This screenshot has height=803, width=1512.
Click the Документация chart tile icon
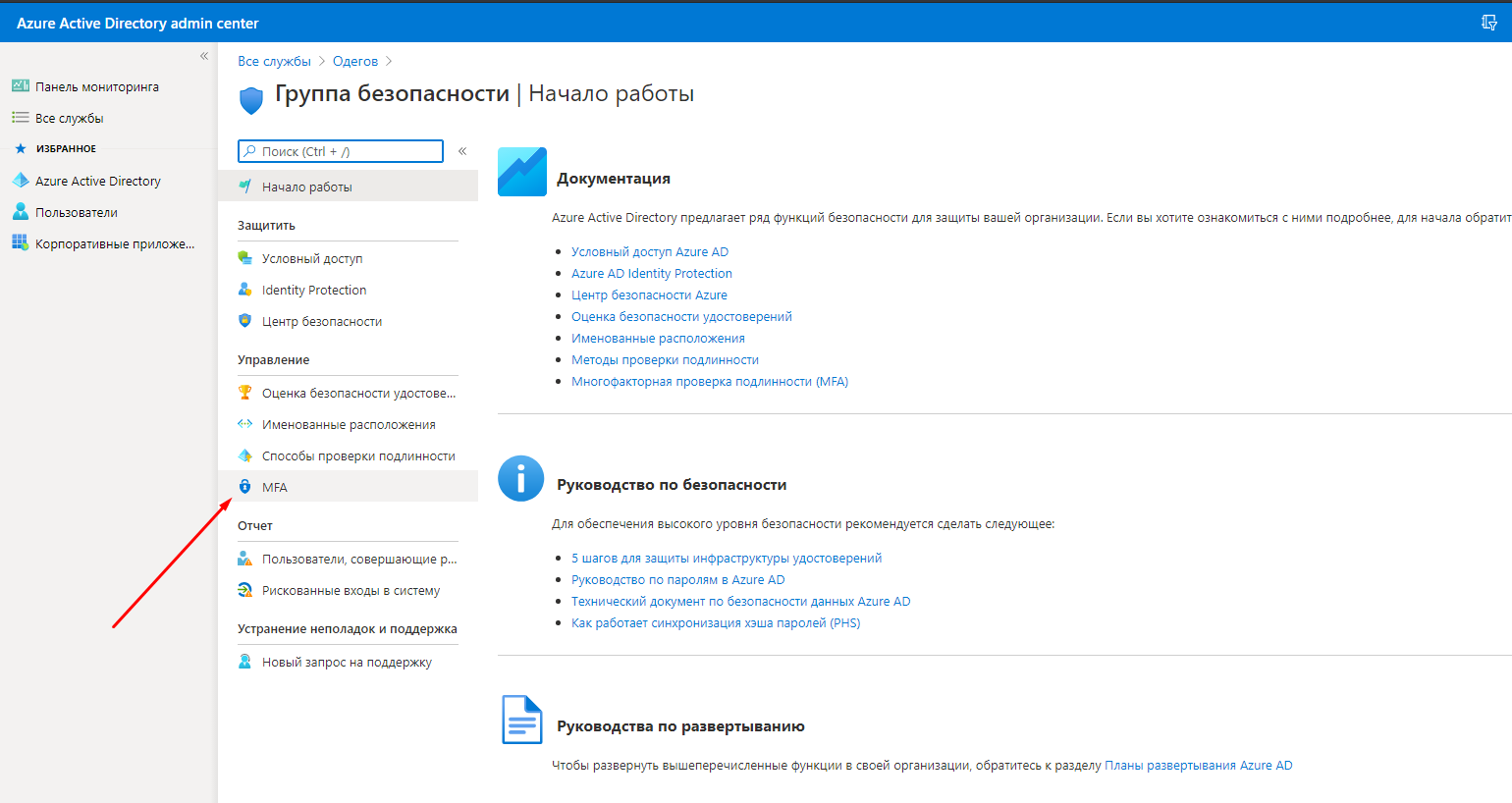tap(522, 172)
